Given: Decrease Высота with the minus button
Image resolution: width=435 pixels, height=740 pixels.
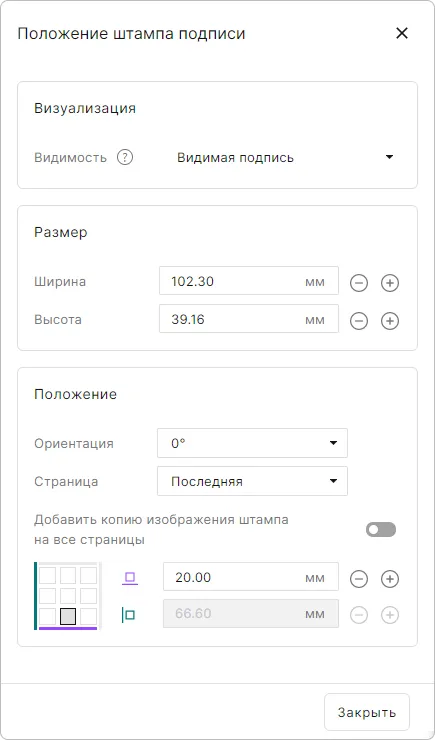Looking at the screenshot, I should click(359, 321).
